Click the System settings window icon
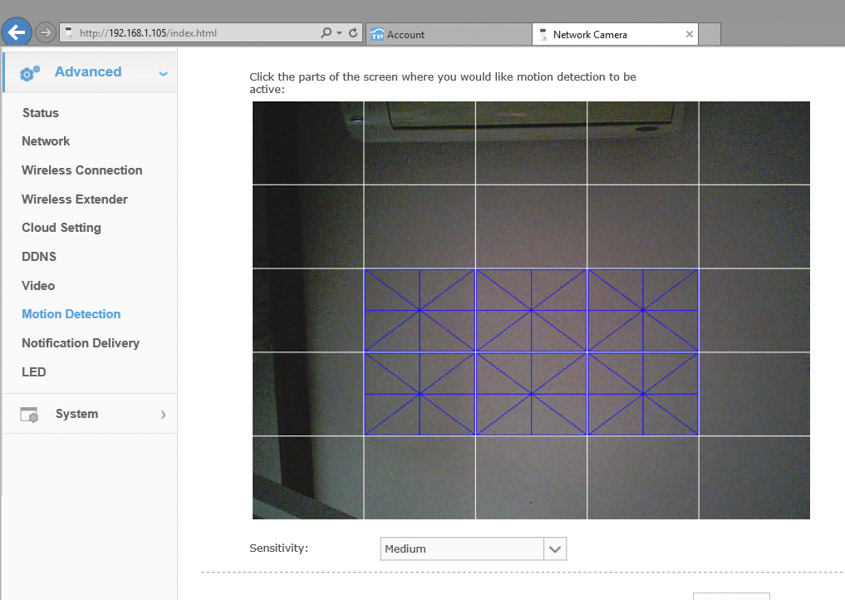The width and height of the screenshot is (845, 600). tap(29, 414)
